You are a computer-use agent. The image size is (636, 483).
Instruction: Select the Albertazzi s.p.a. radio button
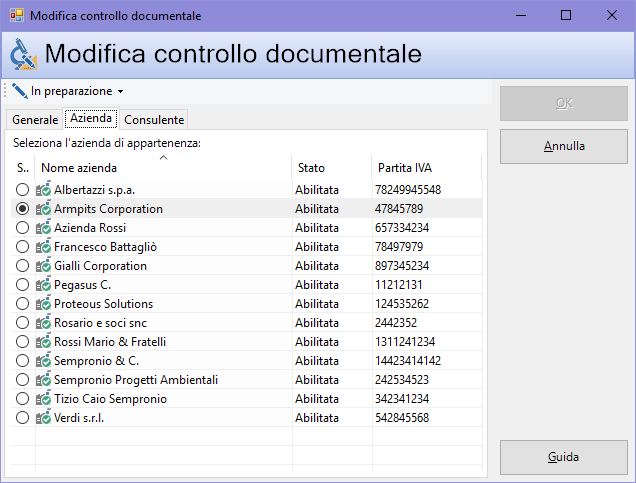pyautogui.click(x=22, y=189)
